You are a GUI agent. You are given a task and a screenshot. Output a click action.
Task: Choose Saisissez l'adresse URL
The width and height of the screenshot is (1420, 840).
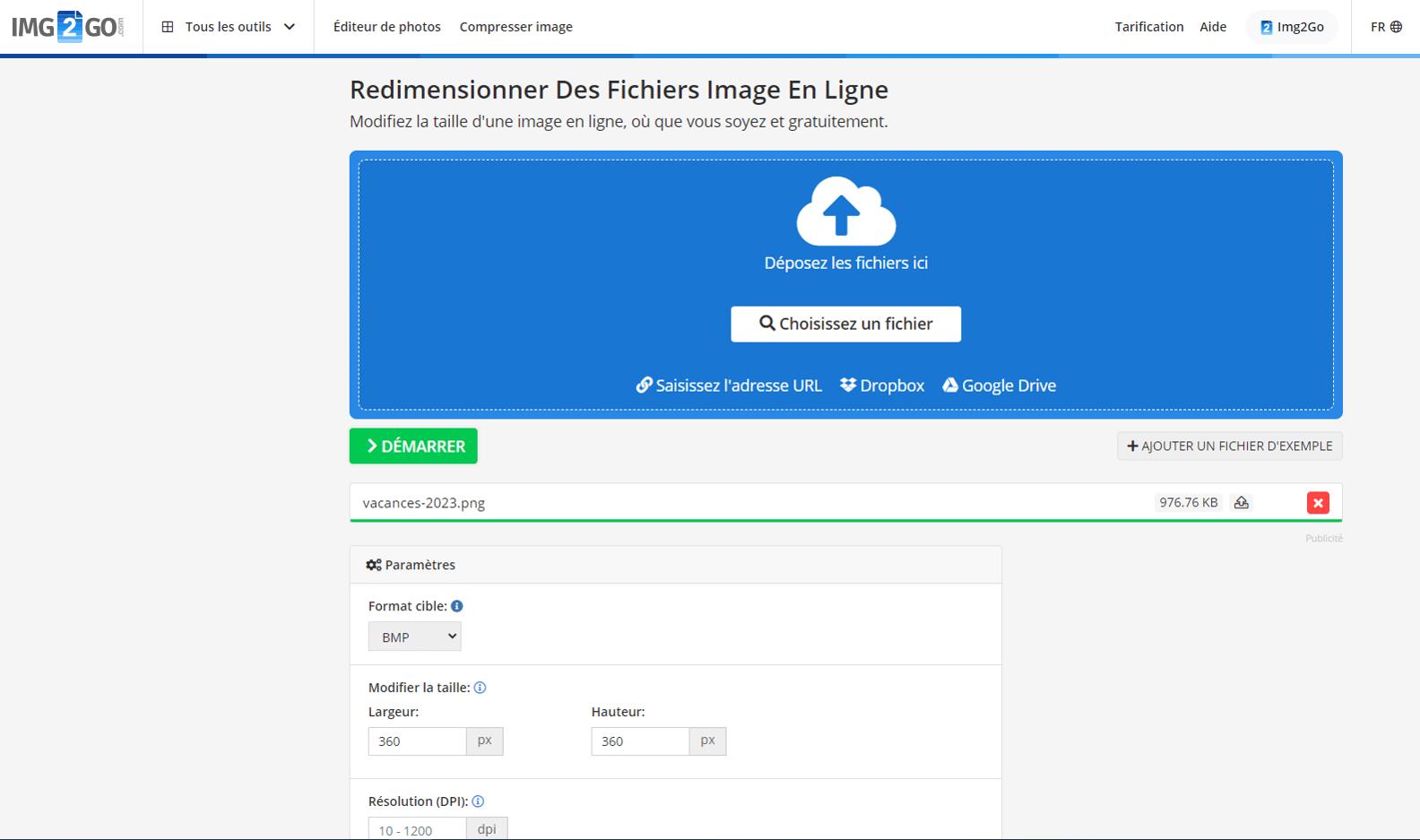coord(729,385)
